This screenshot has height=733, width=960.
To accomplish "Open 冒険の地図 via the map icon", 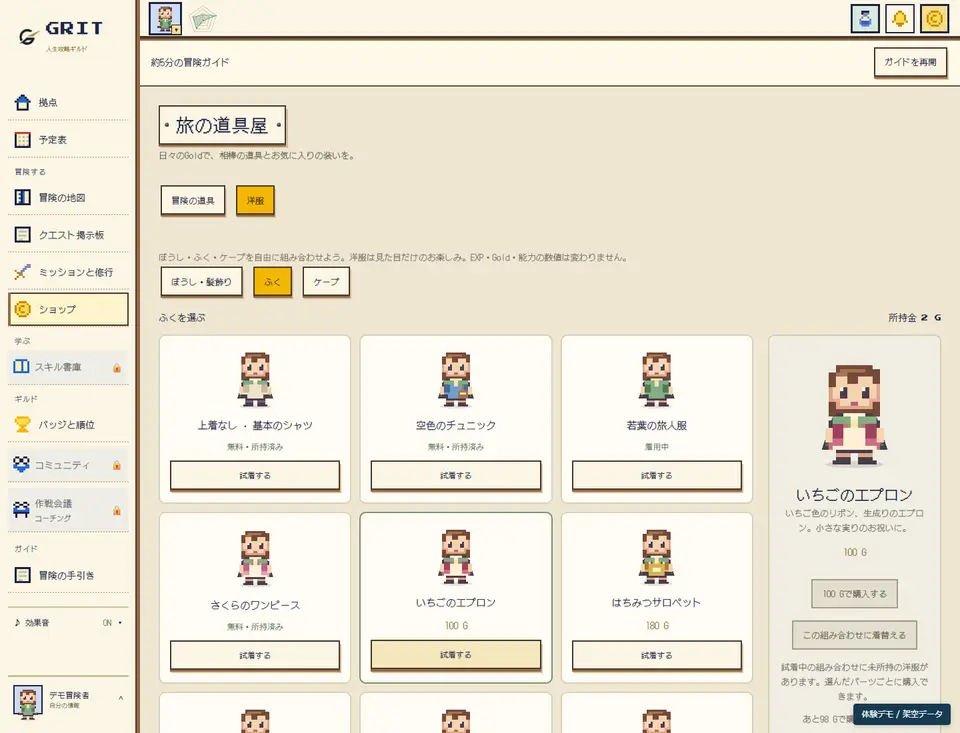I will click(x=23, y=197).
